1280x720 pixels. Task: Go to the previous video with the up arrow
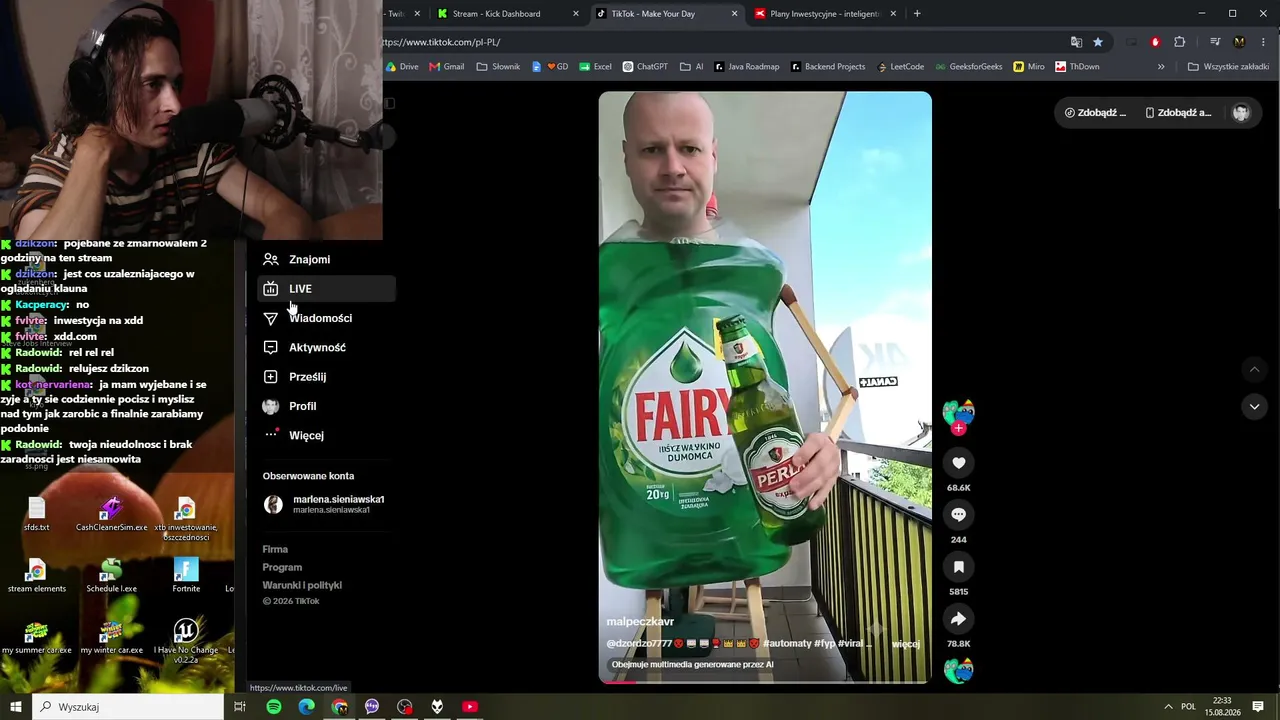click(1254, 370)
